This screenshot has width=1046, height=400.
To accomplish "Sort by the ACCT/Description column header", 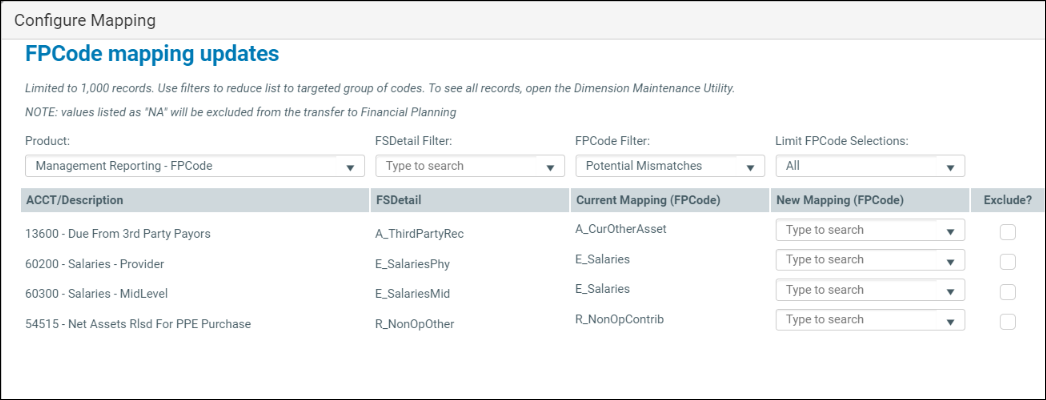I will click(x=75, y=200).
